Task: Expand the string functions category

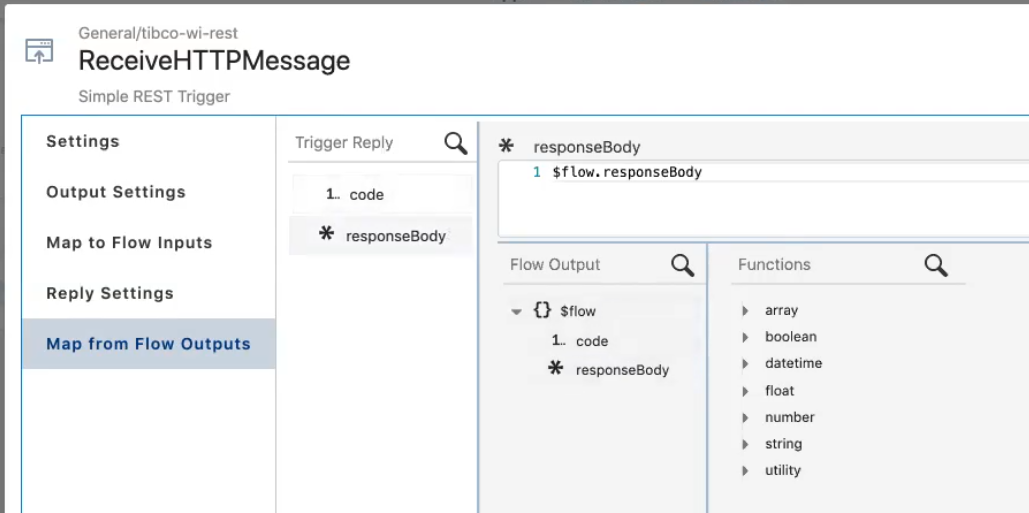Action: tap(745, 444)
